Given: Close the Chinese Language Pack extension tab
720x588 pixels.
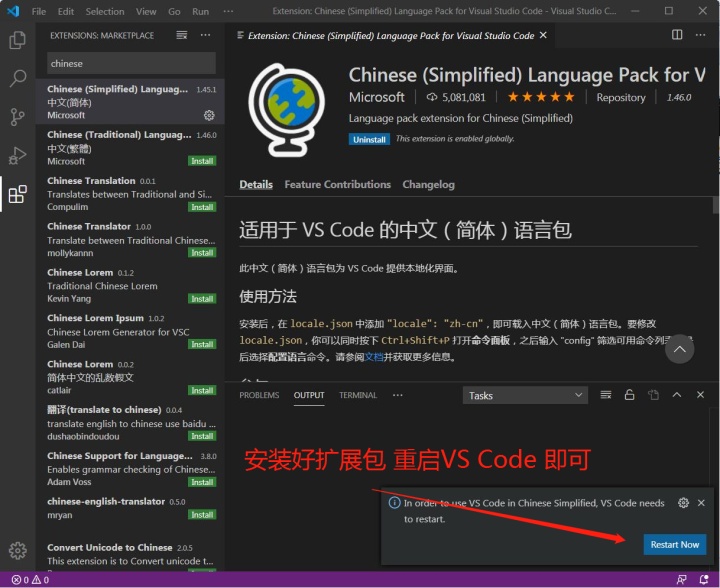Looking at the screenshot, I should 543,35.
